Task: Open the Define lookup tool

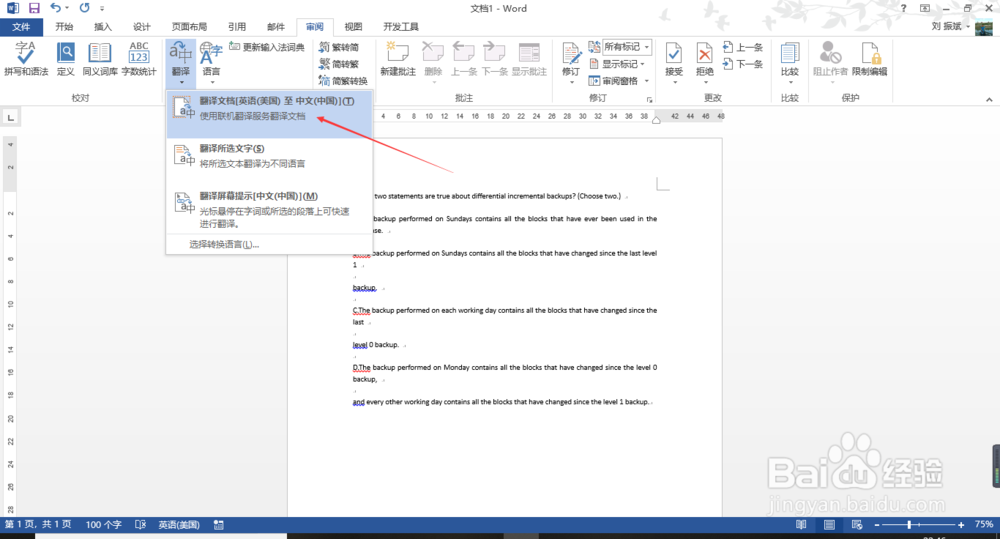Action: pos(66,59)
